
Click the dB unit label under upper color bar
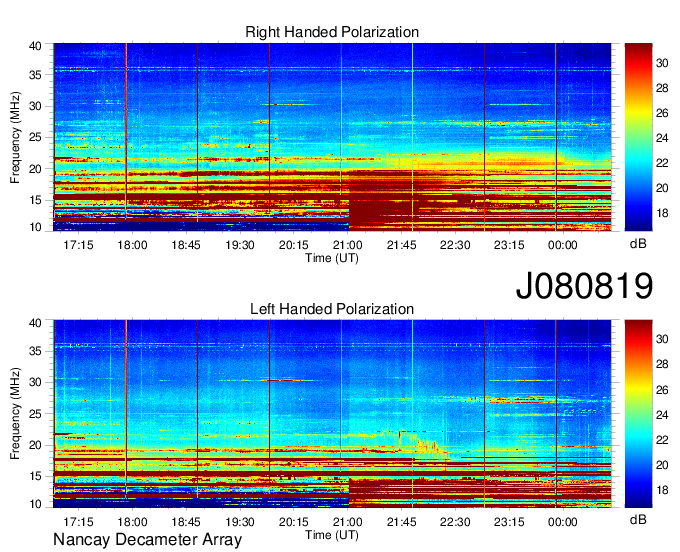[x=638, y=244]
